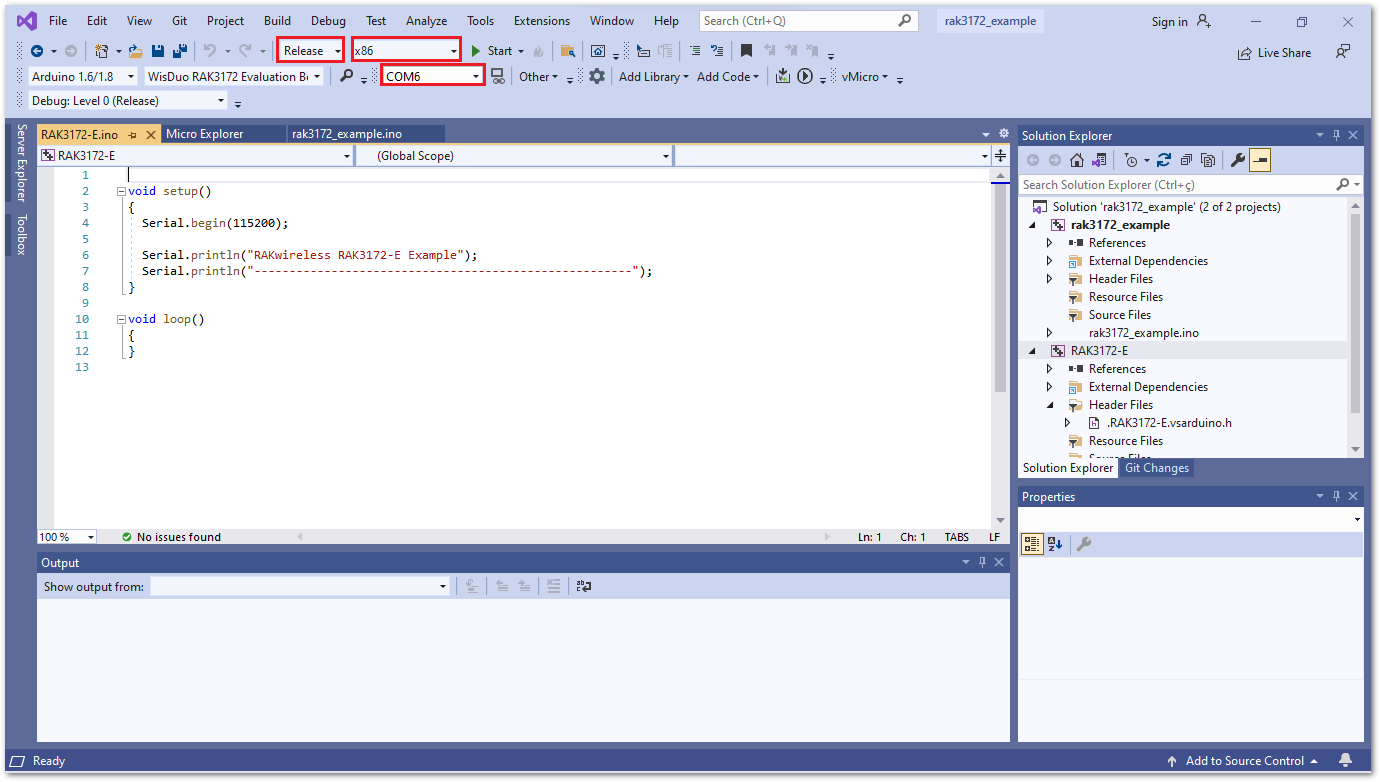Expand rak3172_example.ino tree node
The image size is (1380, 782).
[x=1049, y=333]
